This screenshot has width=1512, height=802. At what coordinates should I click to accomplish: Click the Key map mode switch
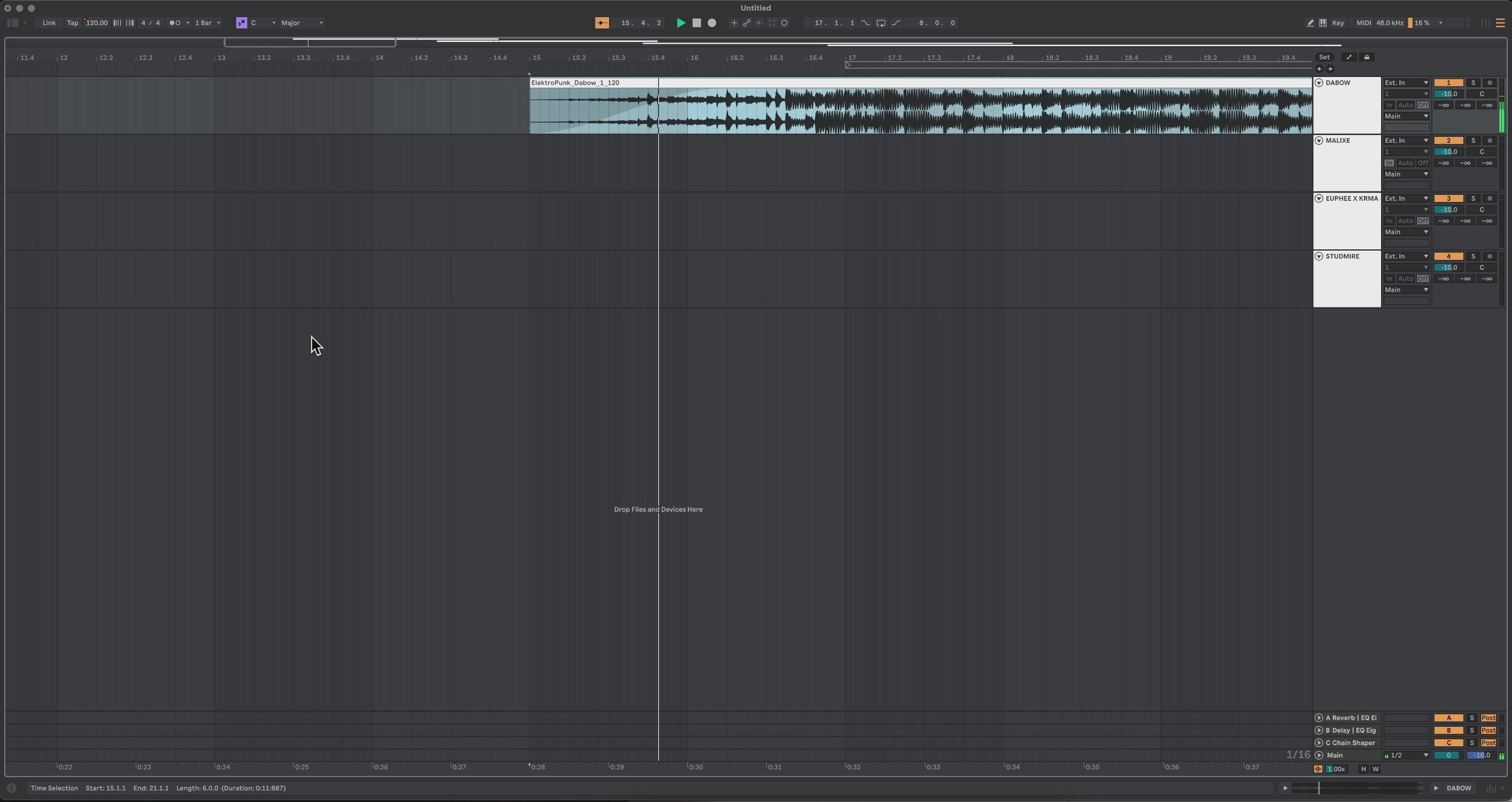1338,23
